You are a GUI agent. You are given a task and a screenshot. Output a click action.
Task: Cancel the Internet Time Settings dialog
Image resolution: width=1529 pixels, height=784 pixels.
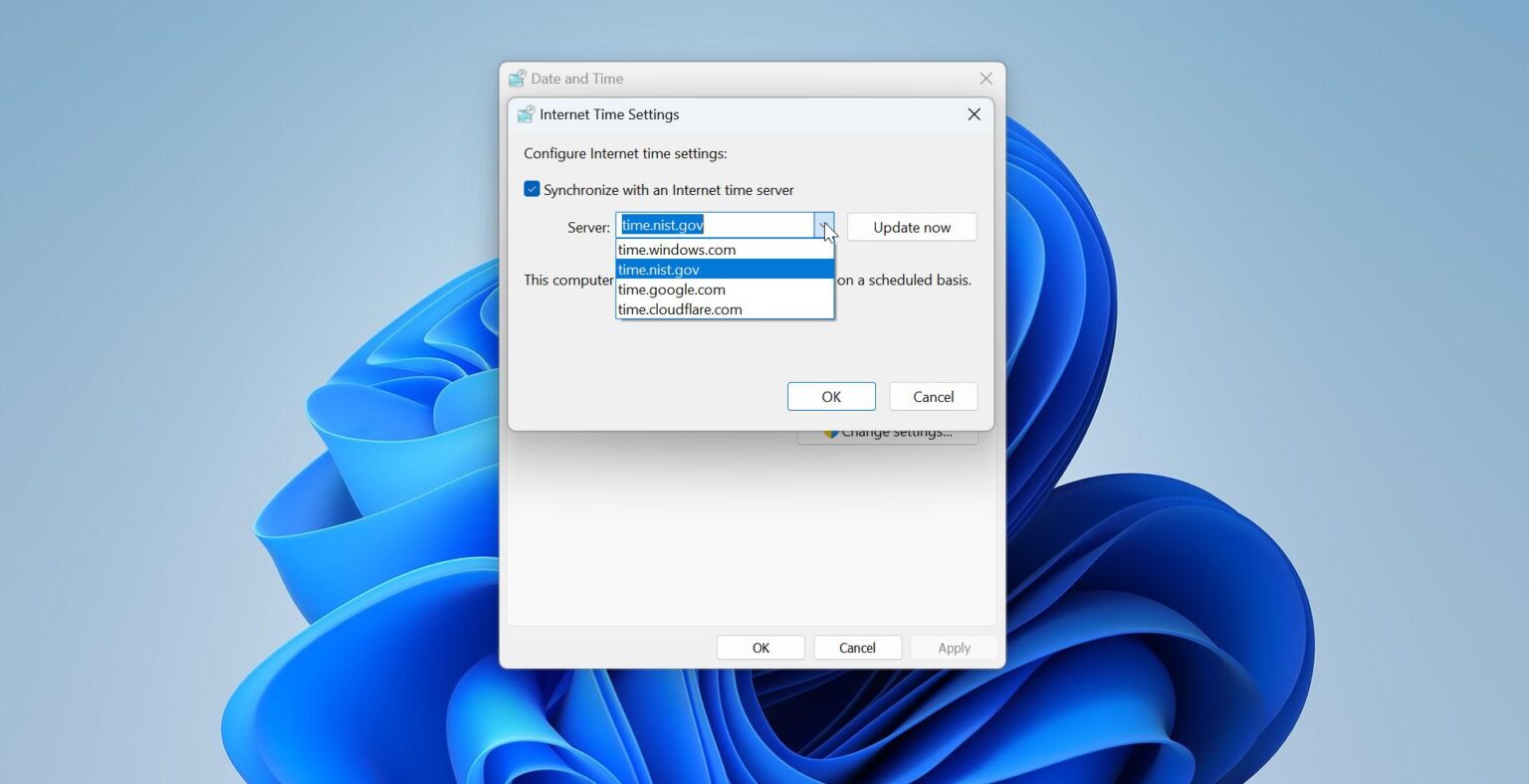(x=933, y=396)
